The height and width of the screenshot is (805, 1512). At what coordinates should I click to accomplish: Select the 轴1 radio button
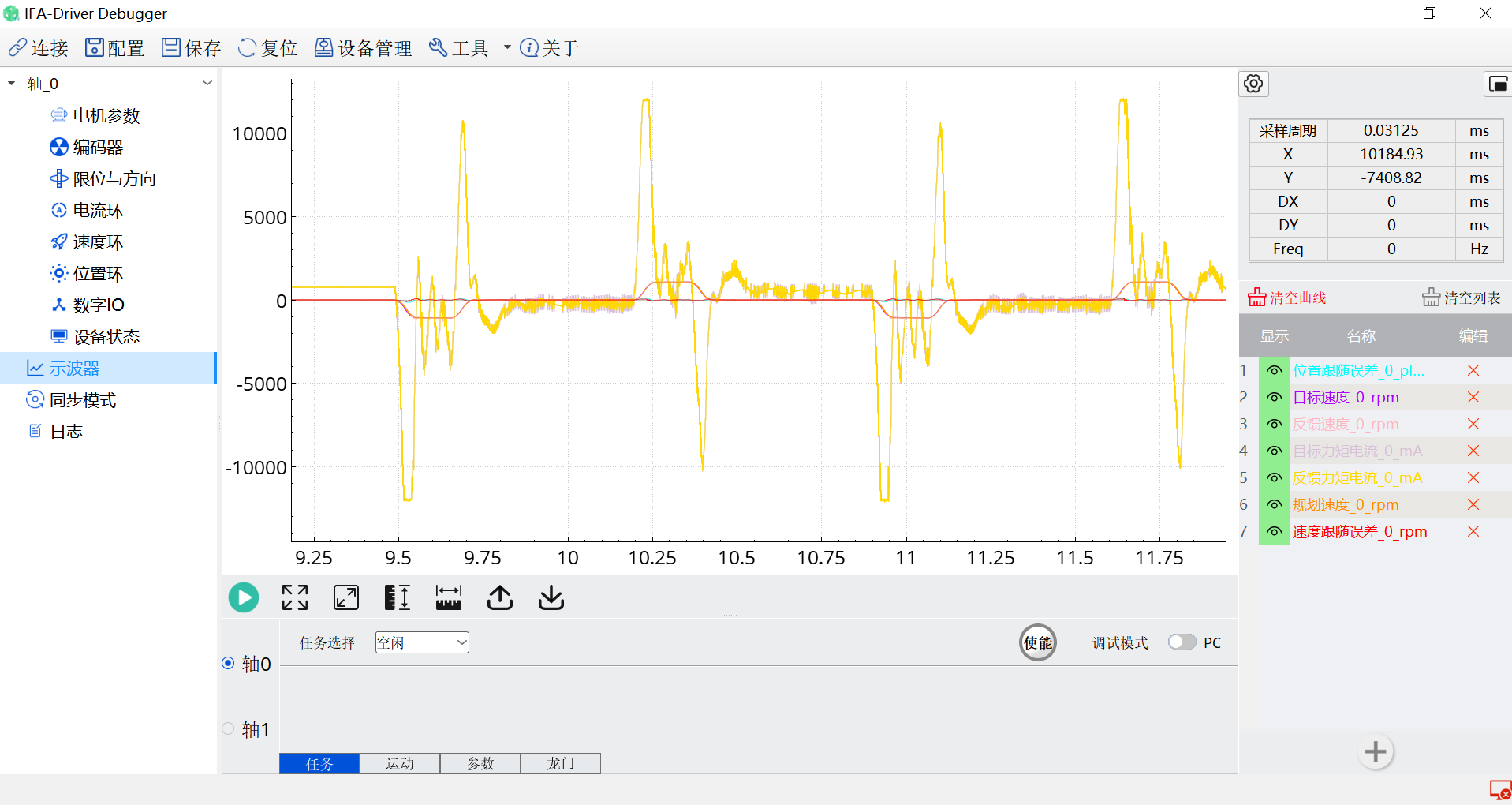pyautogui.click(x=229, y=728)
